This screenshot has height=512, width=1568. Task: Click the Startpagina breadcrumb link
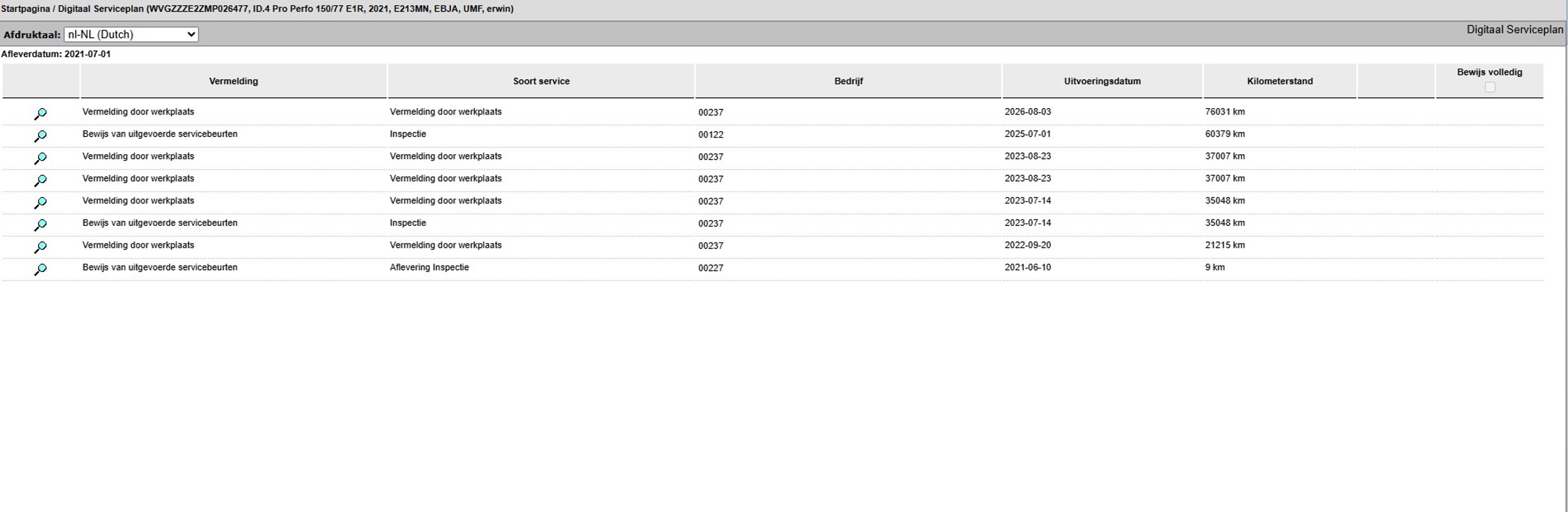[x=25, y=9]
